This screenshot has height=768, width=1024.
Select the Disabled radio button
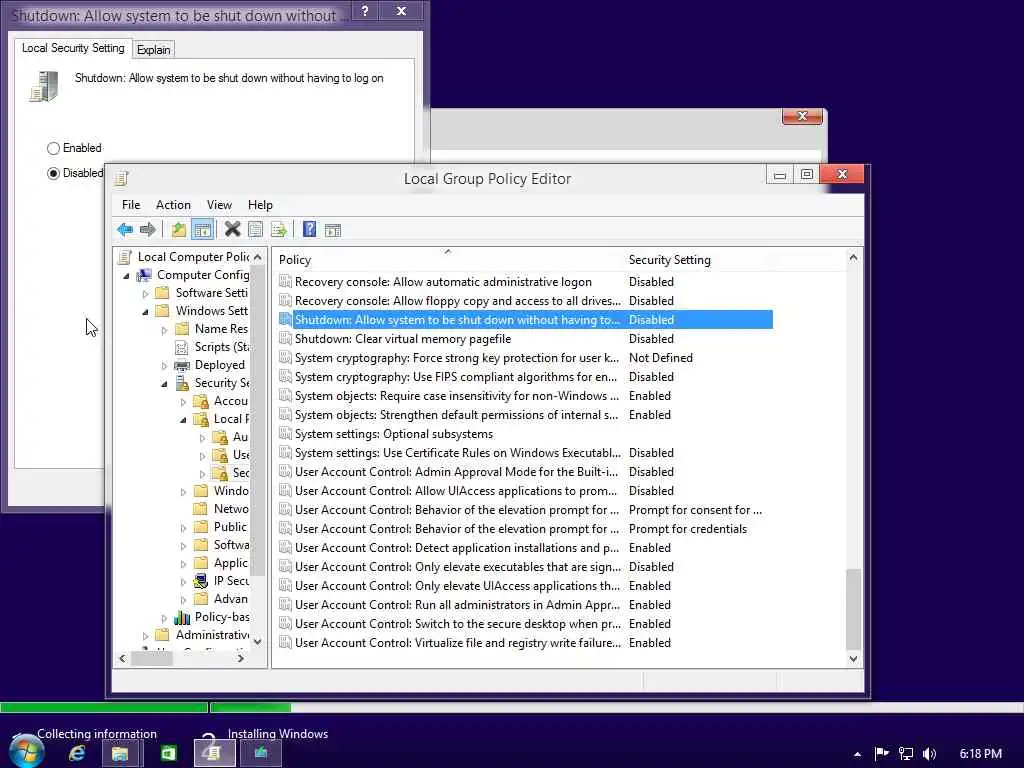[54, 173]
